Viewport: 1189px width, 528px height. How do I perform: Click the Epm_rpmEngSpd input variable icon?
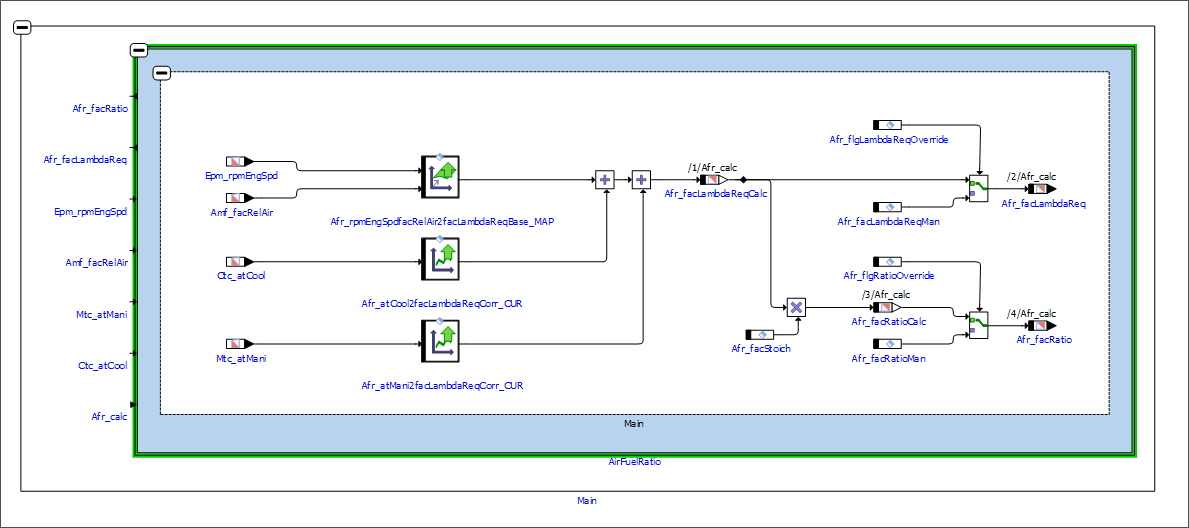pyautogui.click(x=238, y=161)
